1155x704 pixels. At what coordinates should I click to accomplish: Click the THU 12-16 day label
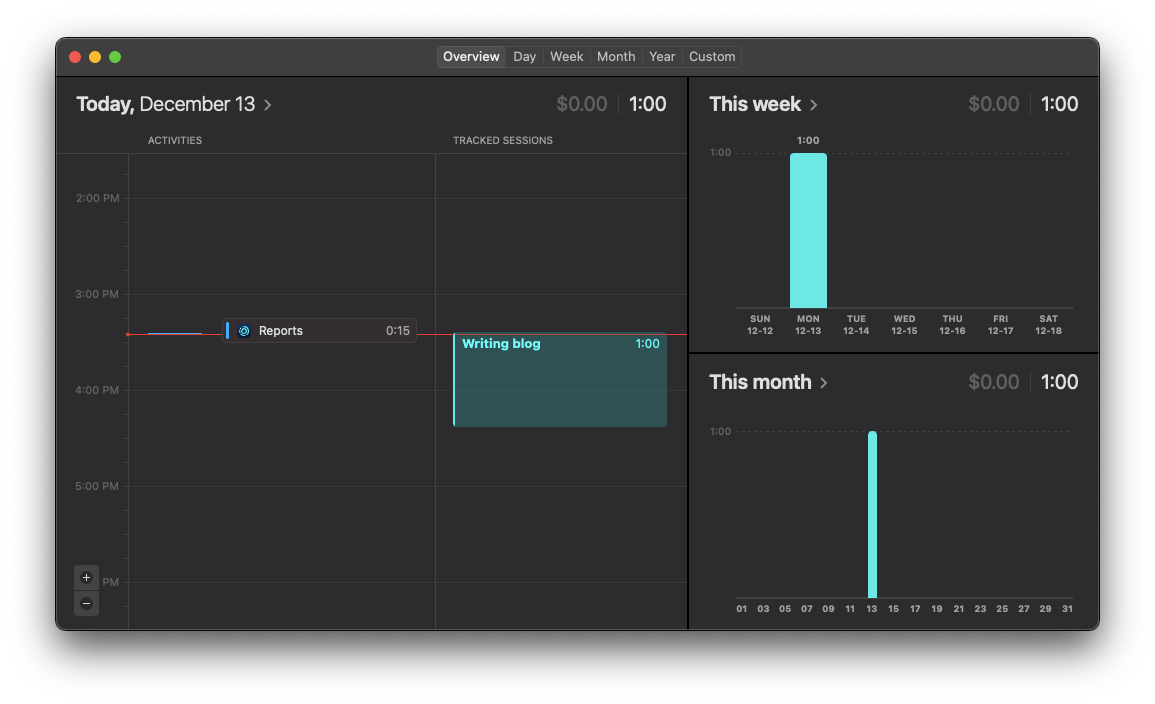[952, 325]
